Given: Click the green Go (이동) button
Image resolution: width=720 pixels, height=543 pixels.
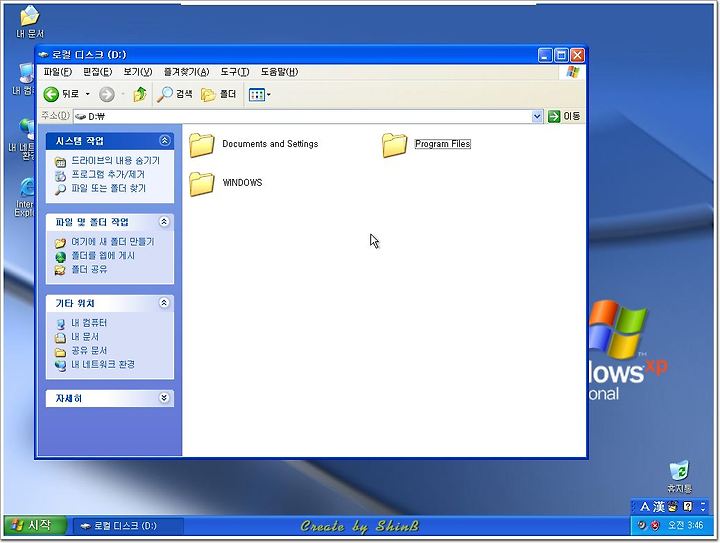Looking at the screenshot, I should click(x=564, y=117).
